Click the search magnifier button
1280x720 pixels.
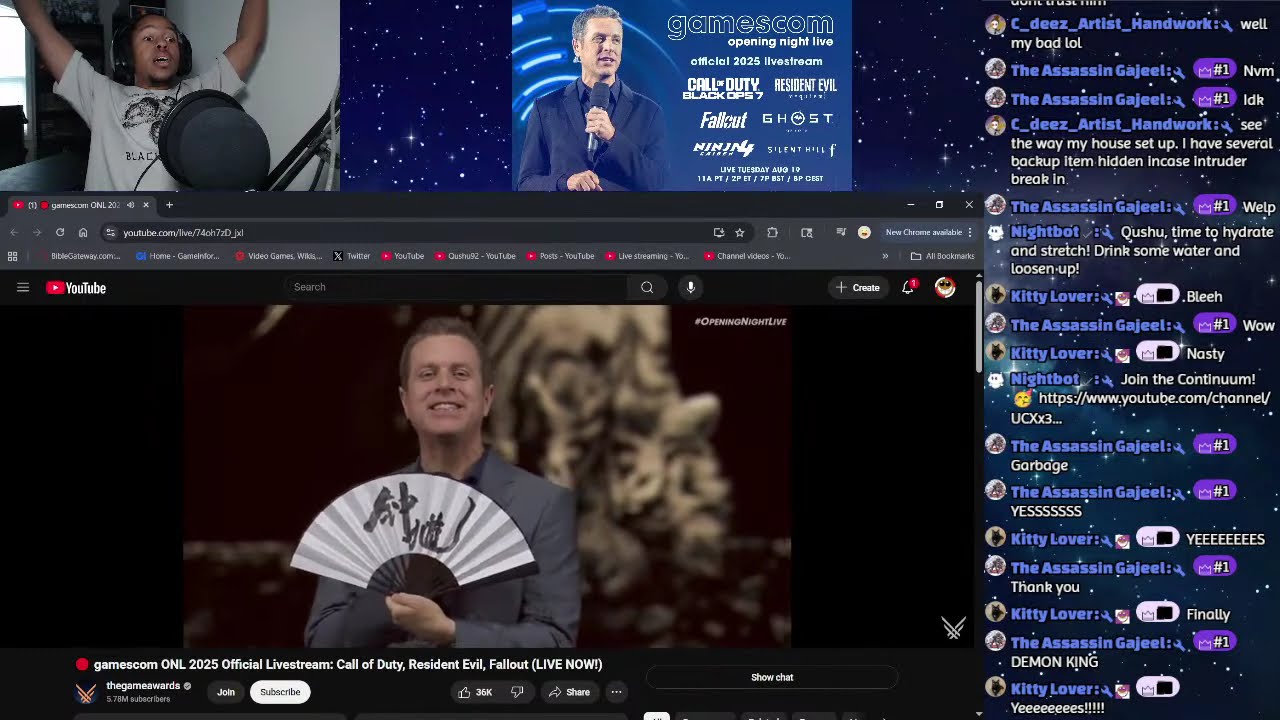[x=647, y=287]
